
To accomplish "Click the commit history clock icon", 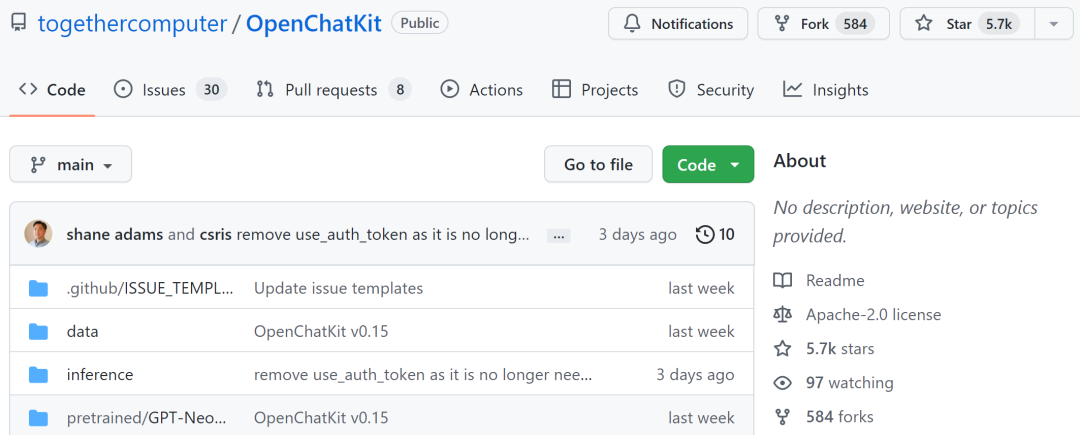I will tap(705, 235).
